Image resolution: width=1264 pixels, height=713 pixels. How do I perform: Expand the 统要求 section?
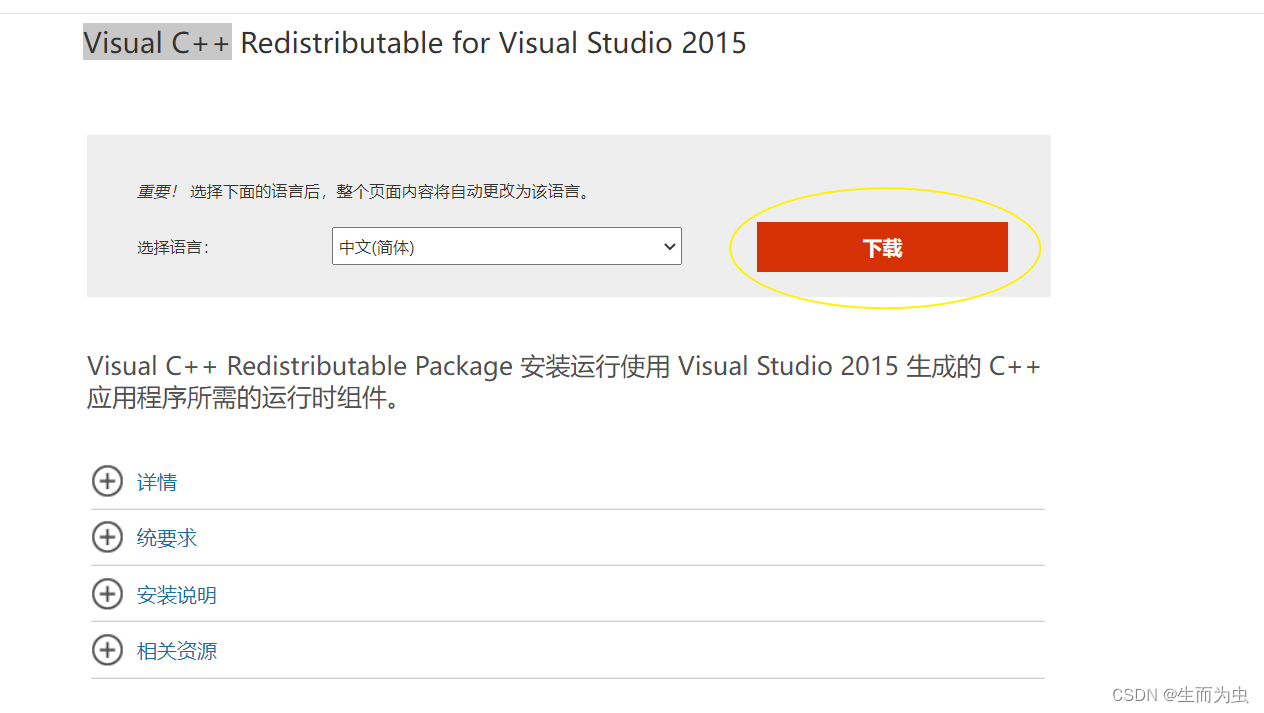167,537
